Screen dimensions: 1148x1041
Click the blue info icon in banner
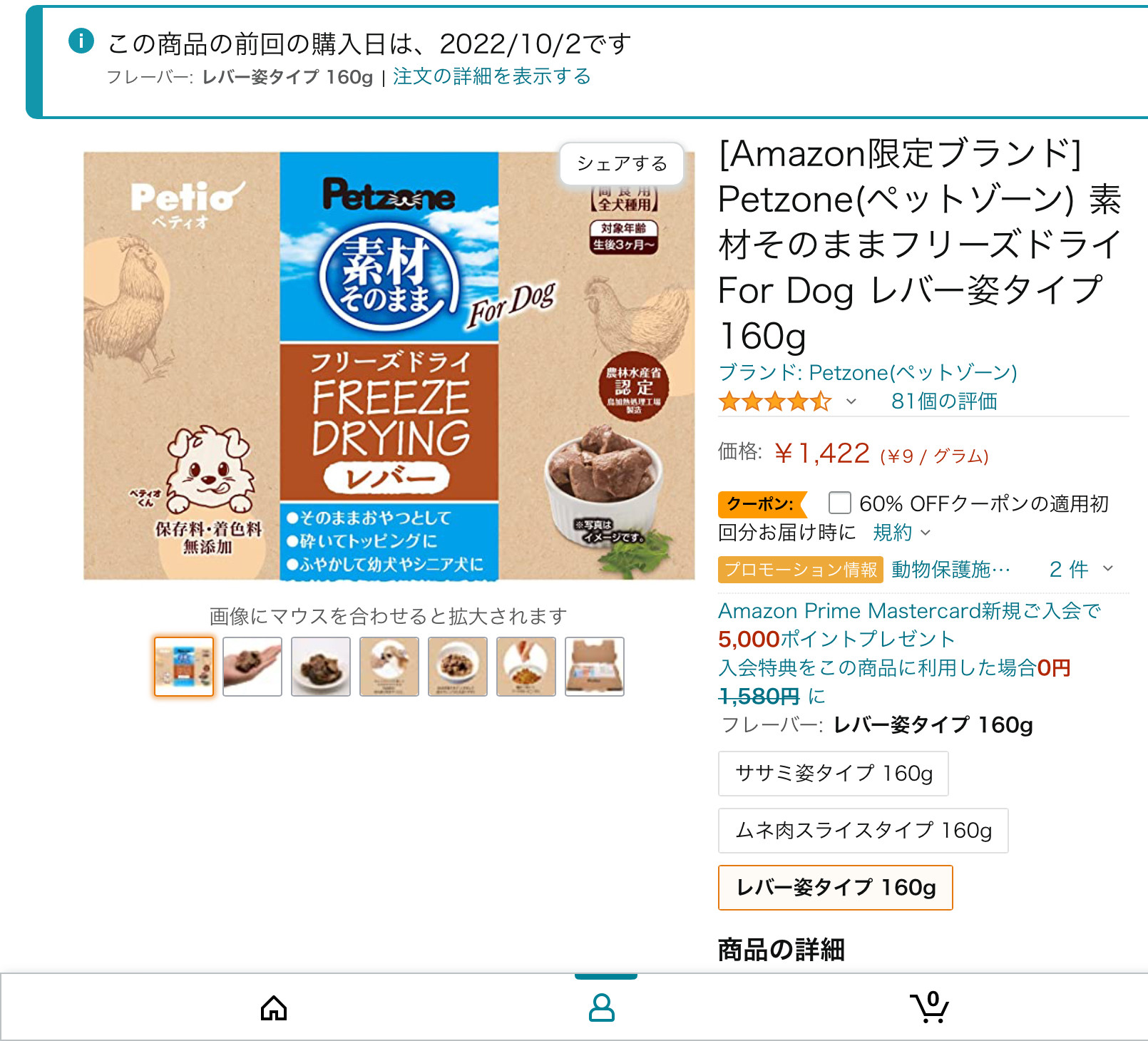[81, 41]
